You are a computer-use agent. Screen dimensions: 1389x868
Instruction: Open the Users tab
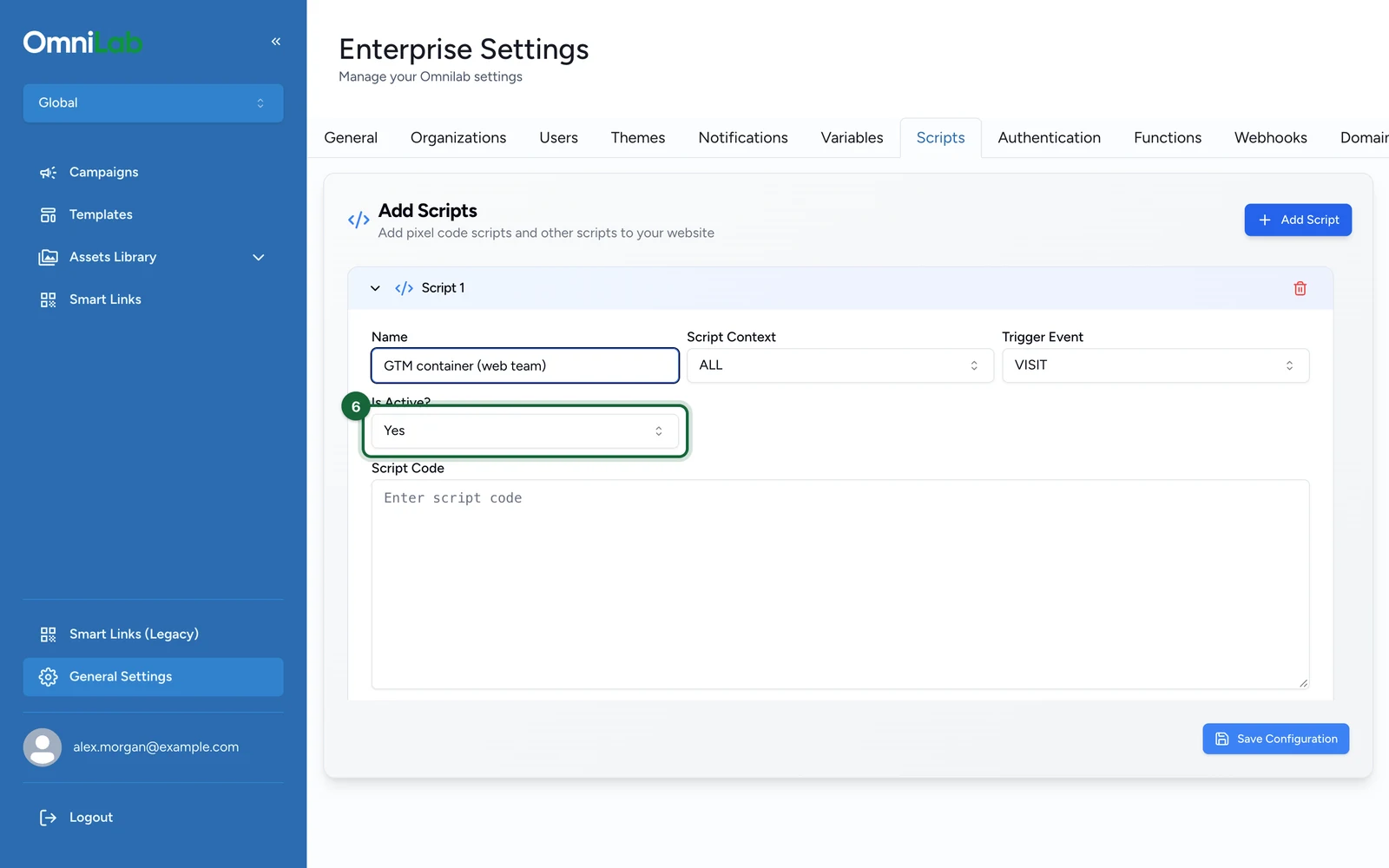[x=558, y=138]
